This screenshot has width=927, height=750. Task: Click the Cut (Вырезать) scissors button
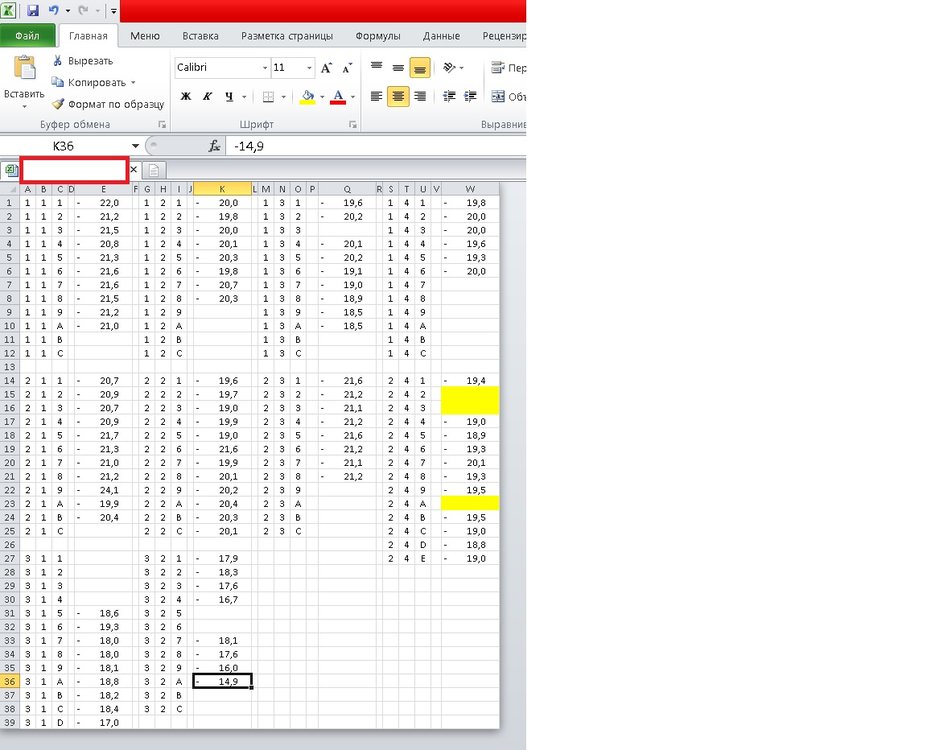[83, 61]
